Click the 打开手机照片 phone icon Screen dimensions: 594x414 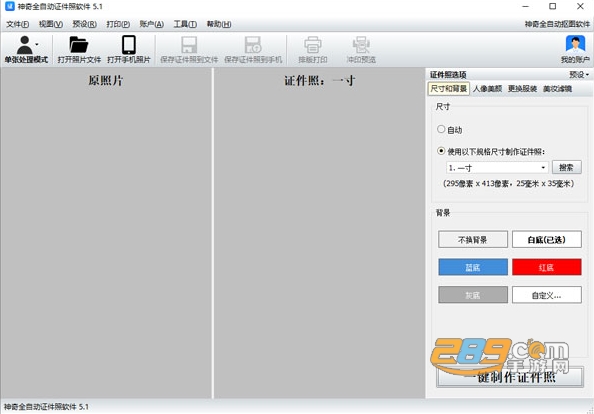(x=129, y=45)
